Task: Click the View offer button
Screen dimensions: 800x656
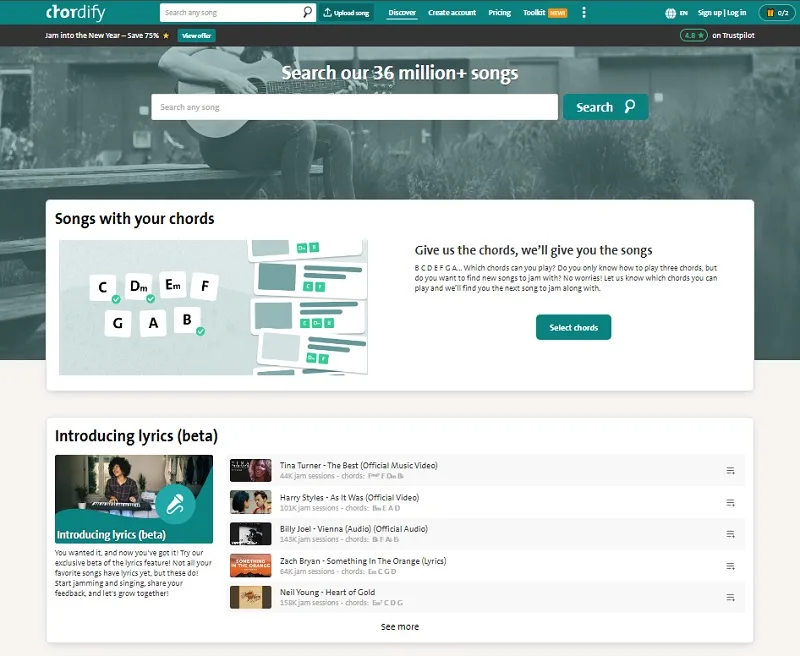Action: (x=196, y=36)
